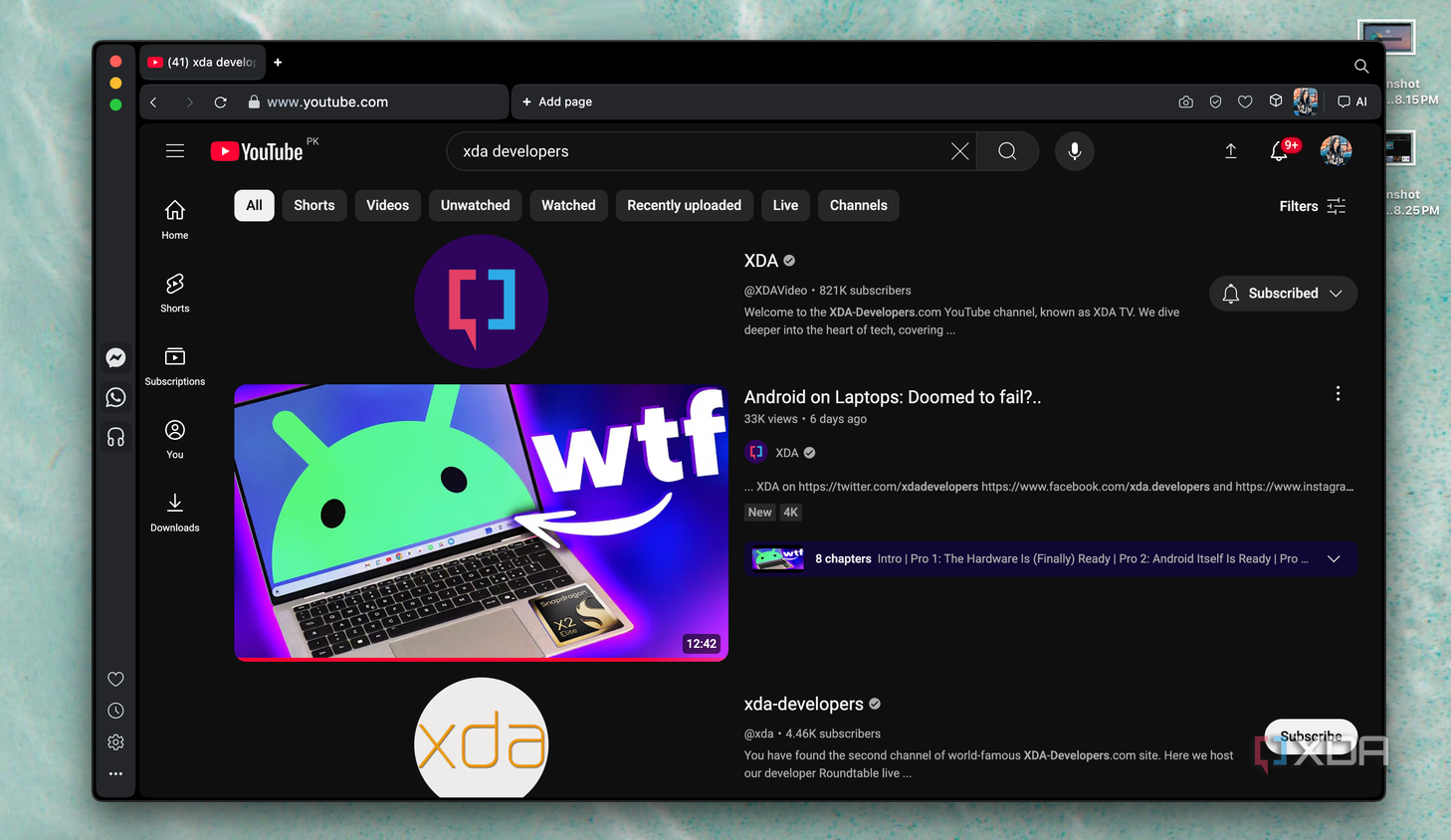
Task: Open Downloads in the sidebar
Action: tap(175, 513)
